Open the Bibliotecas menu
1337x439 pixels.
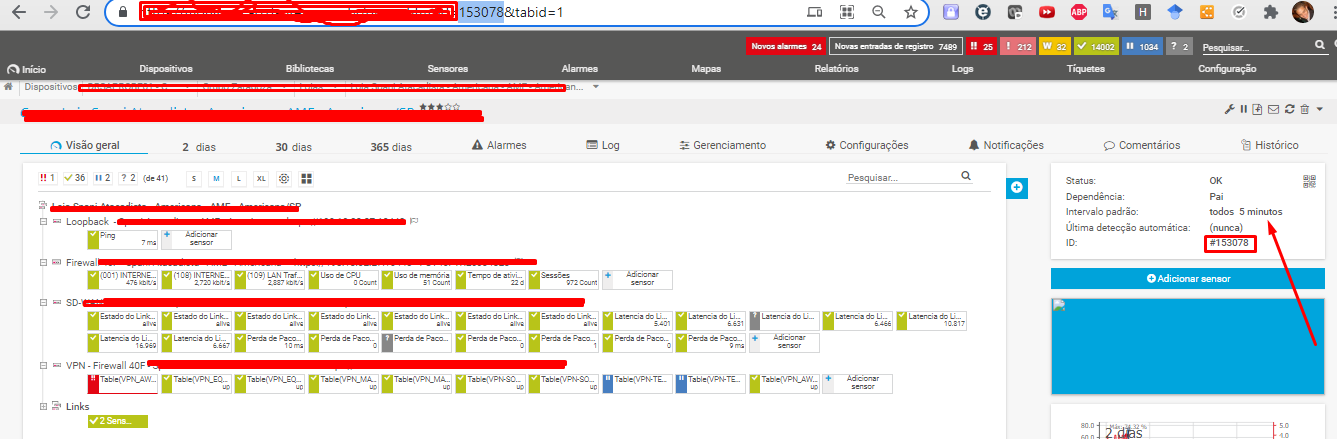coord(309,69)
